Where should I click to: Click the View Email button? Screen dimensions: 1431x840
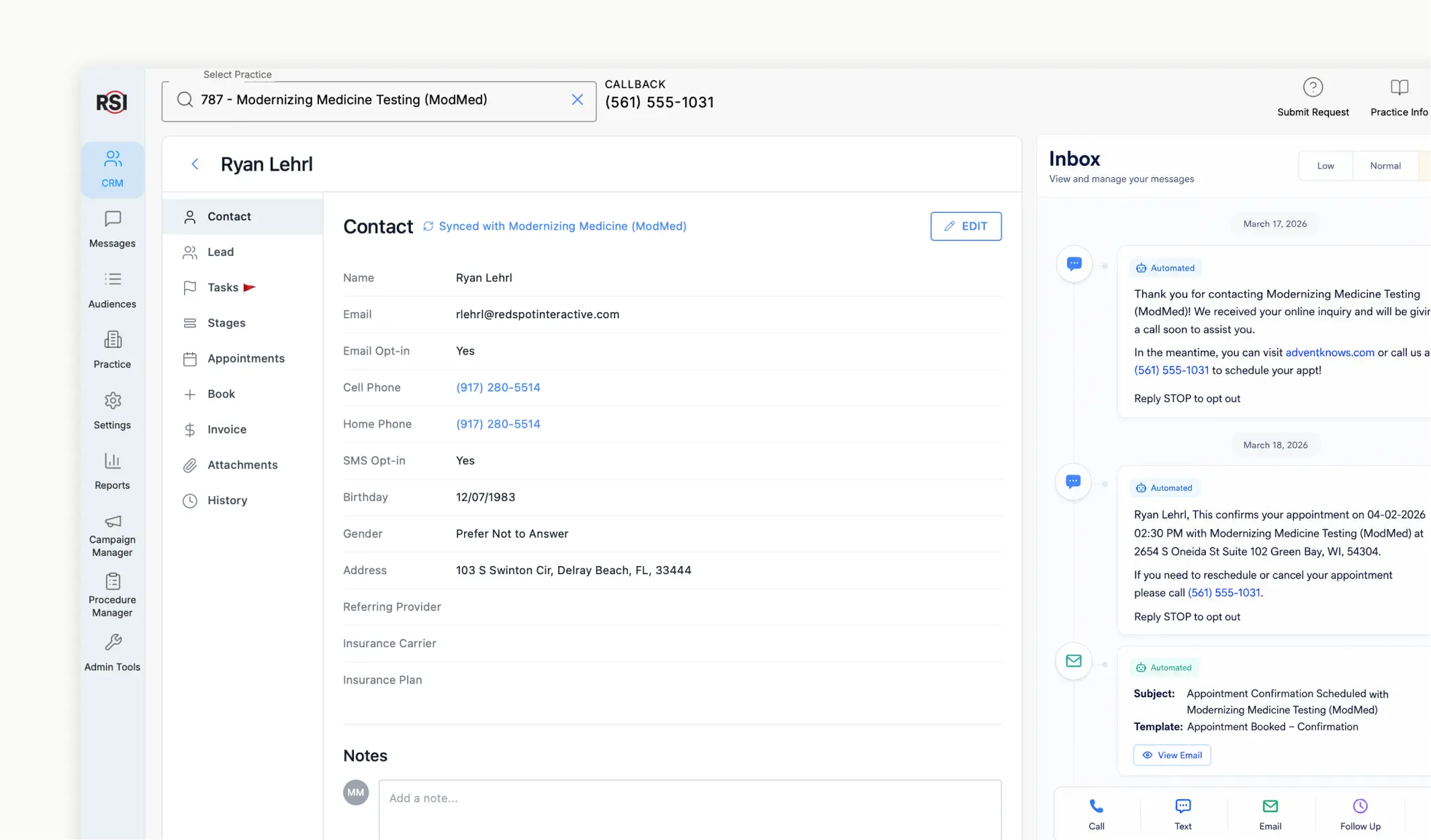1172,755
